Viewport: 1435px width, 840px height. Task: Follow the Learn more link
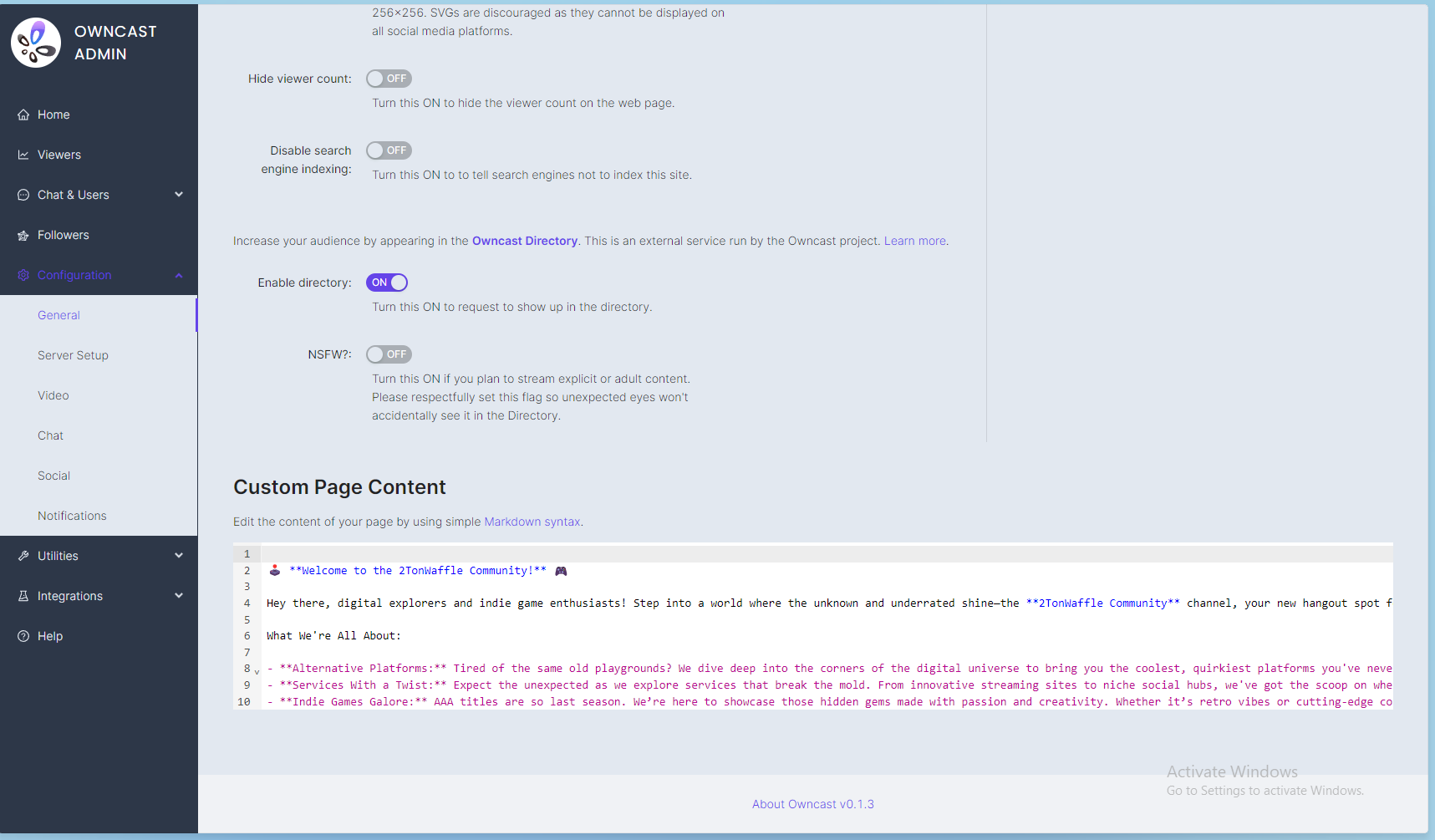point(914,241)
